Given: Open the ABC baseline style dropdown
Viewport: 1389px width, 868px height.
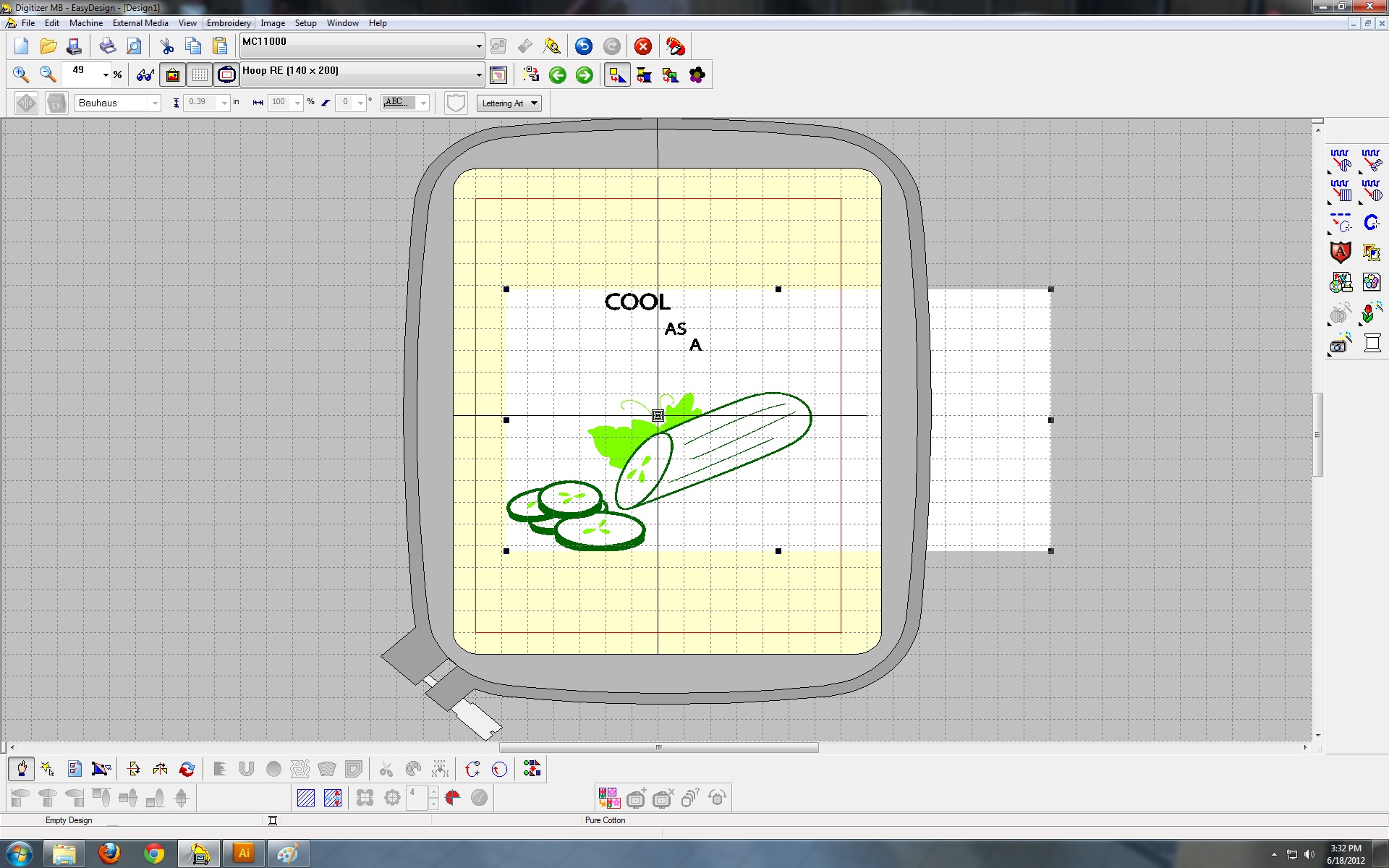Looking at the screenshot, I should tap(424, 103).
